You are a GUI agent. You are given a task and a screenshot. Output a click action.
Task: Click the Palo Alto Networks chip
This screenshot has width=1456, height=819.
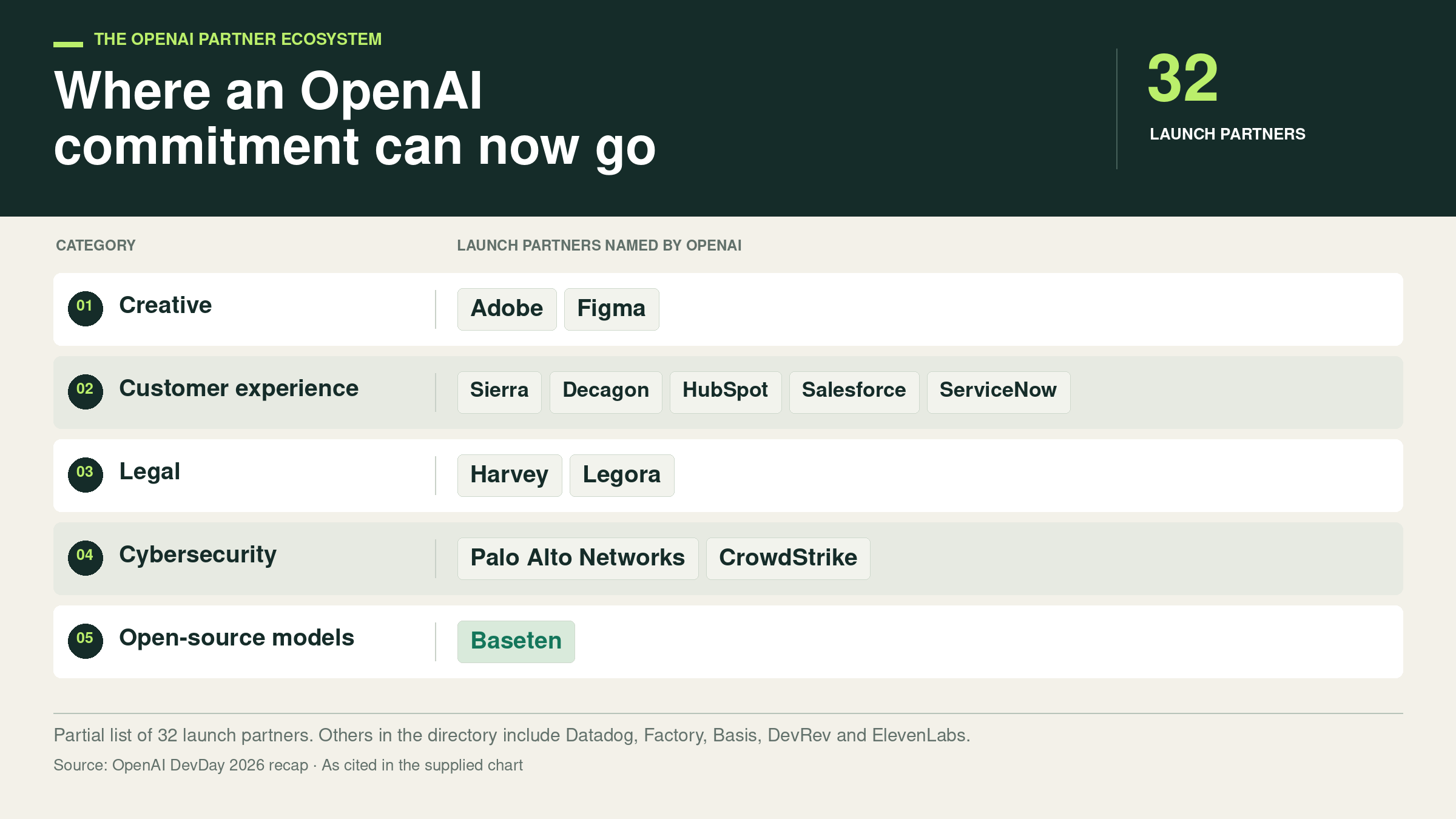(x=578, y=558)
